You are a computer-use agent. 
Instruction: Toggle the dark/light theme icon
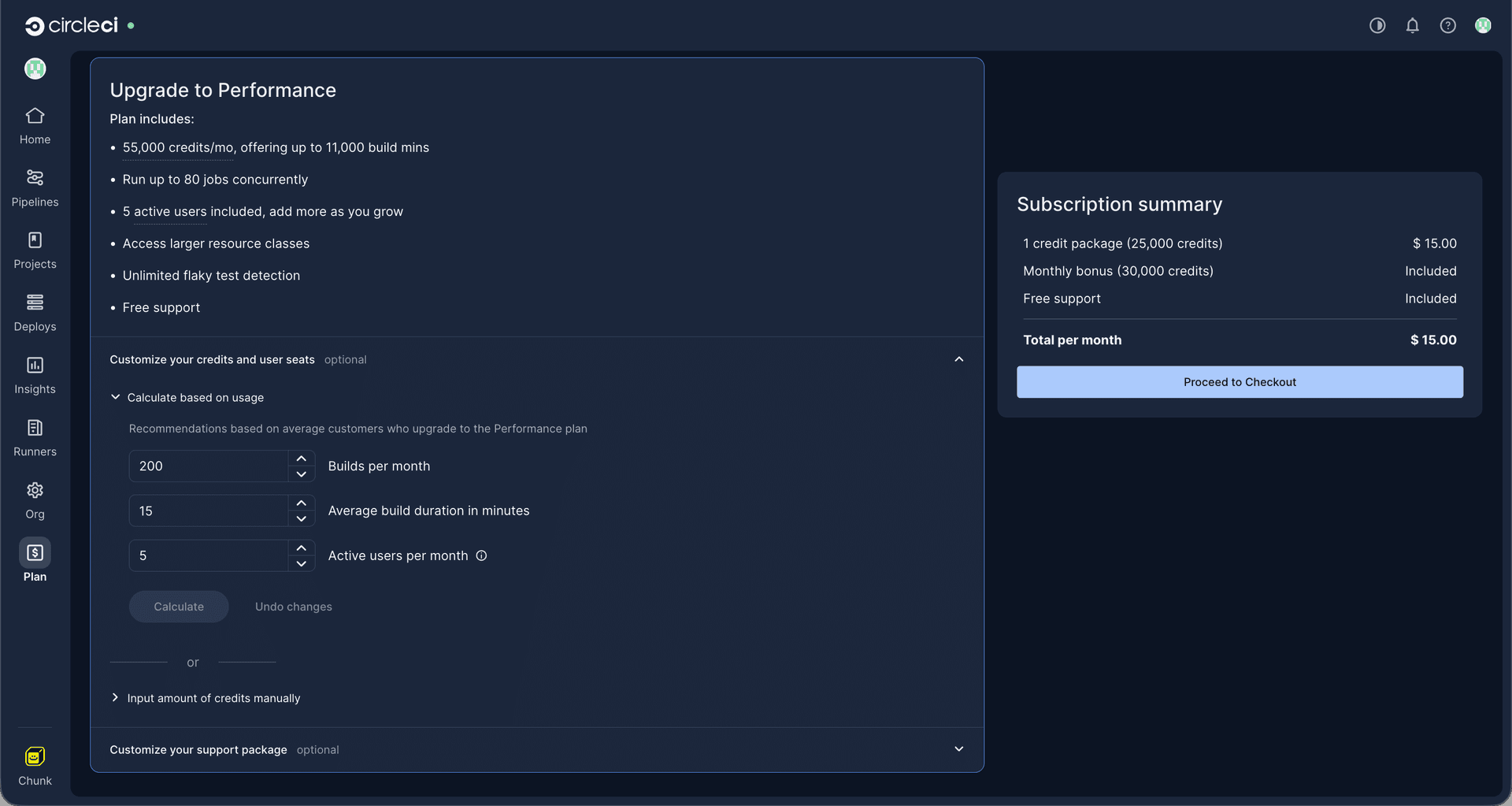click(1377, 26)
